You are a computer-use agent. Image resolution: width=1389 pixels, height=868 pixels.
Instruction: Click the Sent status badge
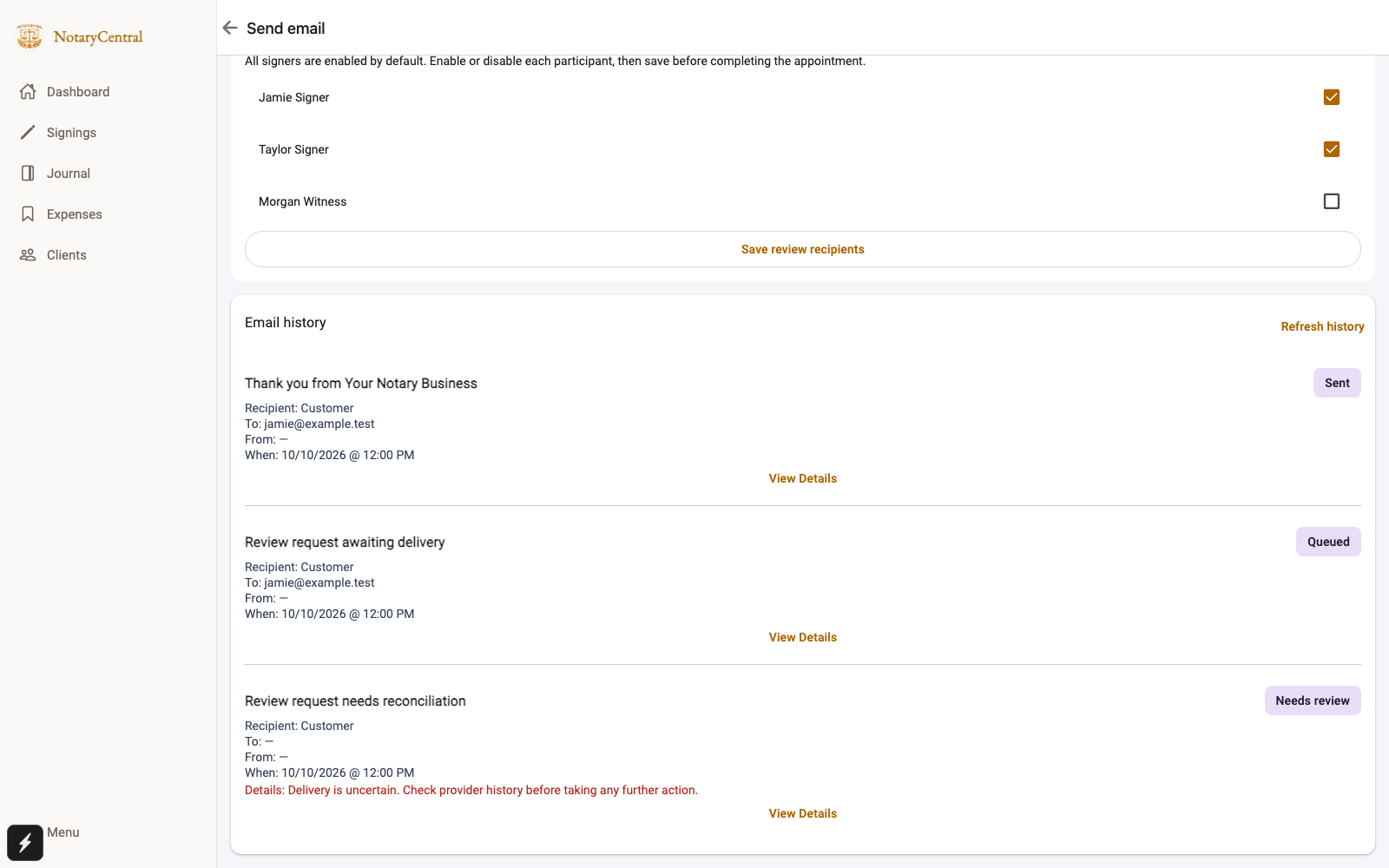[x=1337, y=383]
